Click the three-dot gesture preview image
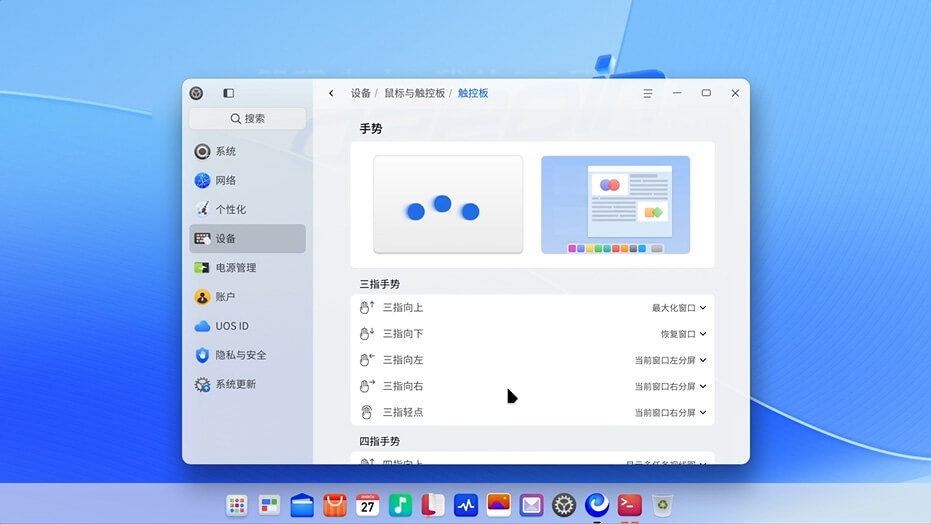The width and height of the screenshot is (931, 524). point(448,204)
